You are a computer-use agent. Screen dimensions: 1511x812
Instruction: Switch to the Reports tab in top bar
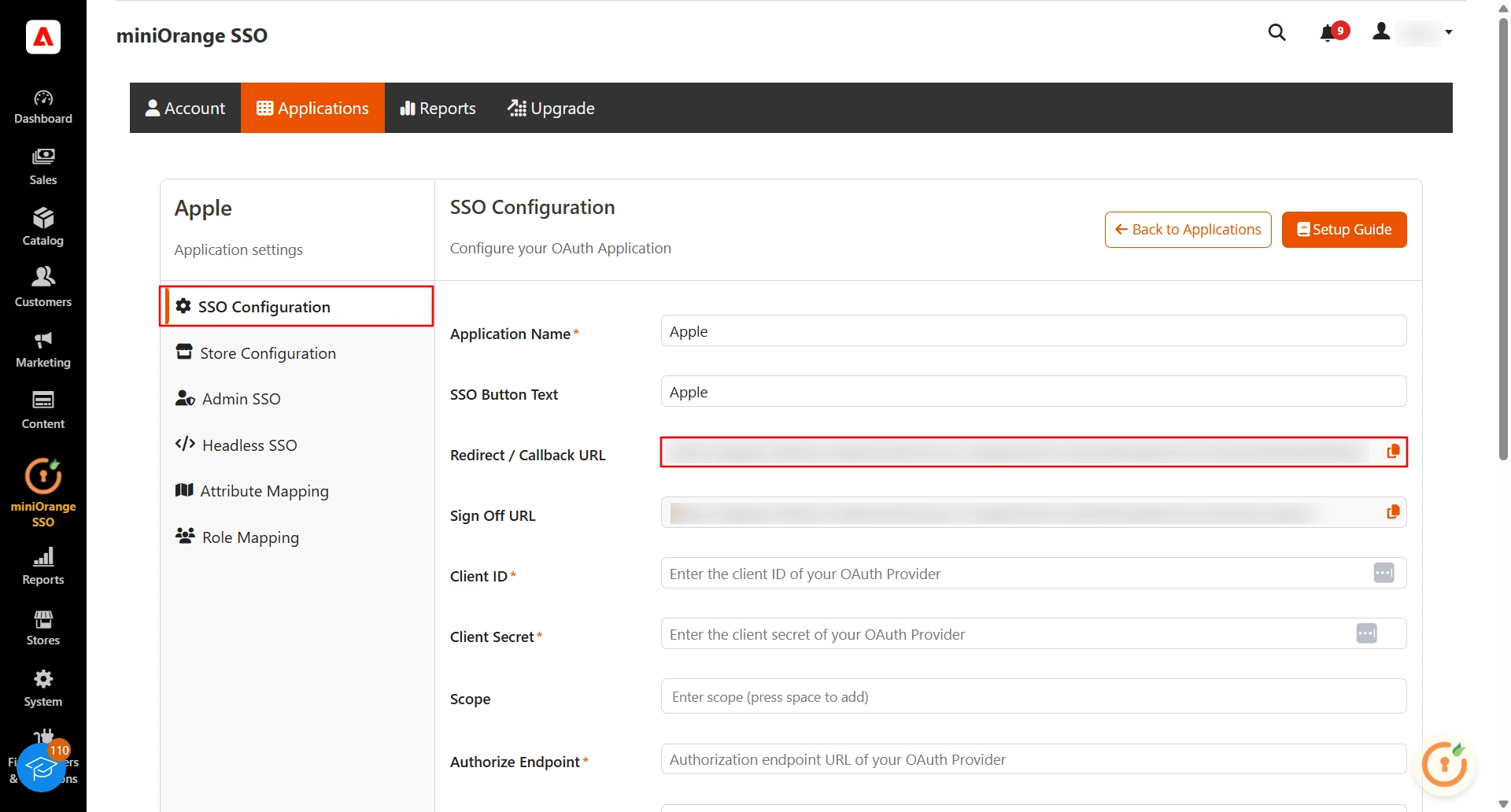(438, 108)
